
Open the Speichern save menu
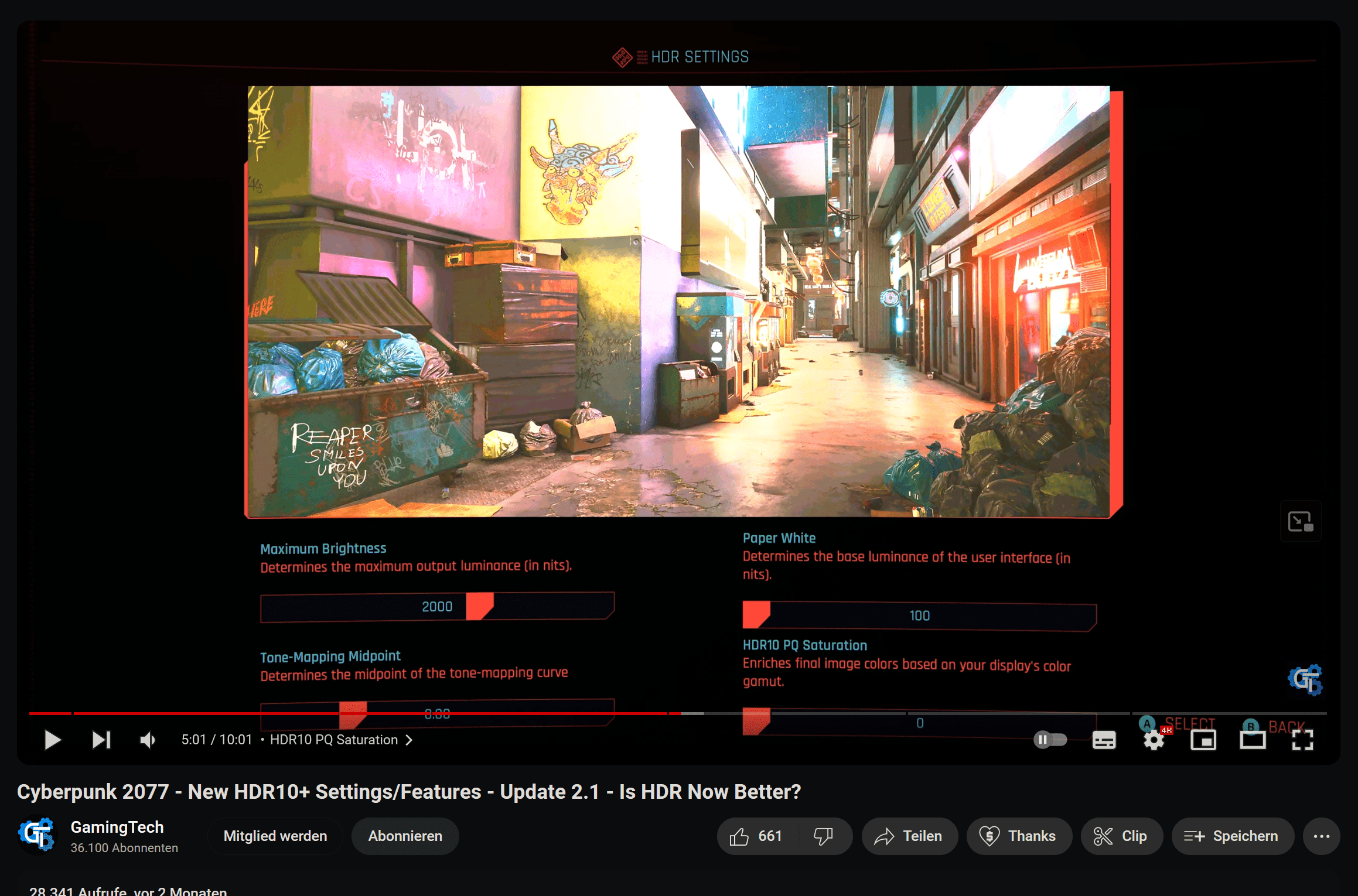(x=1231, y=836)
